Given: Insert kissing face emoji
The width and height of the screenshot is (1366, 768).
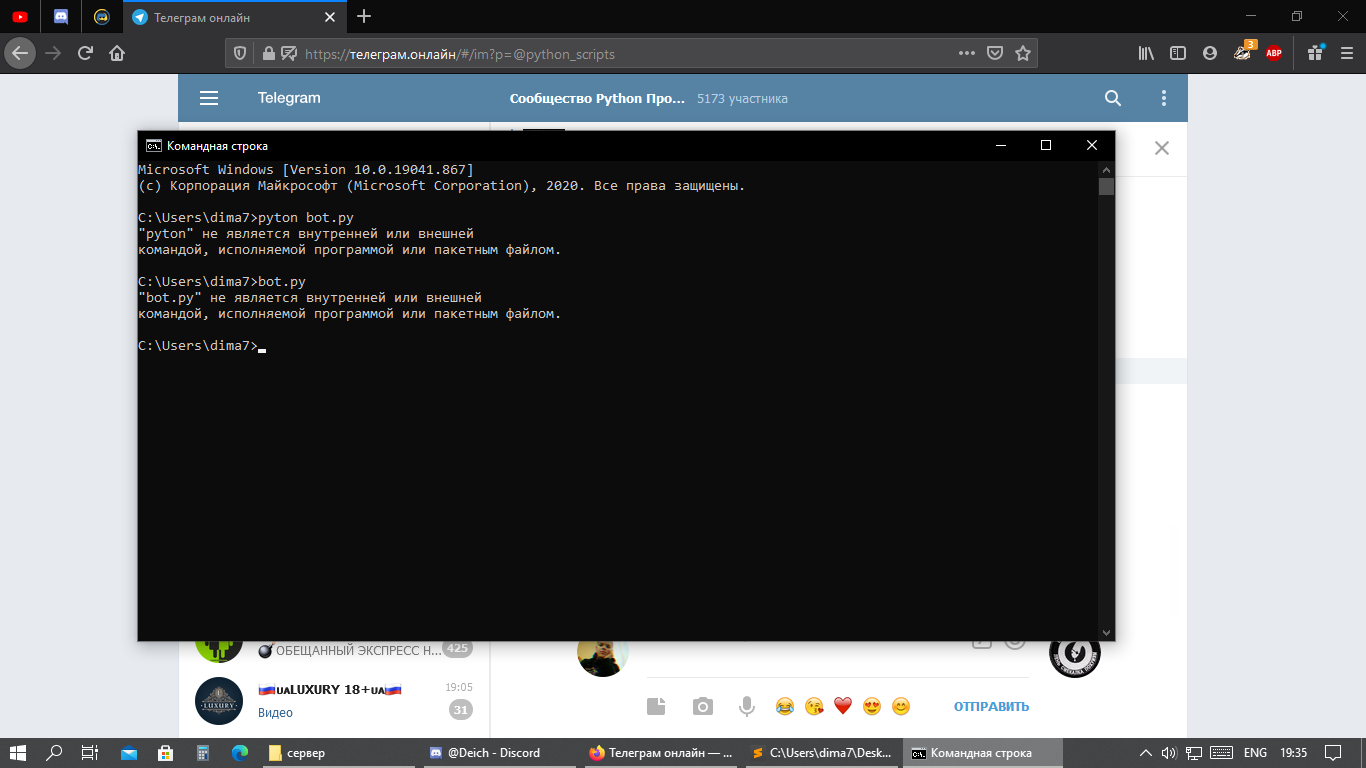Looking at the screenshot, I should pos(814,707).
